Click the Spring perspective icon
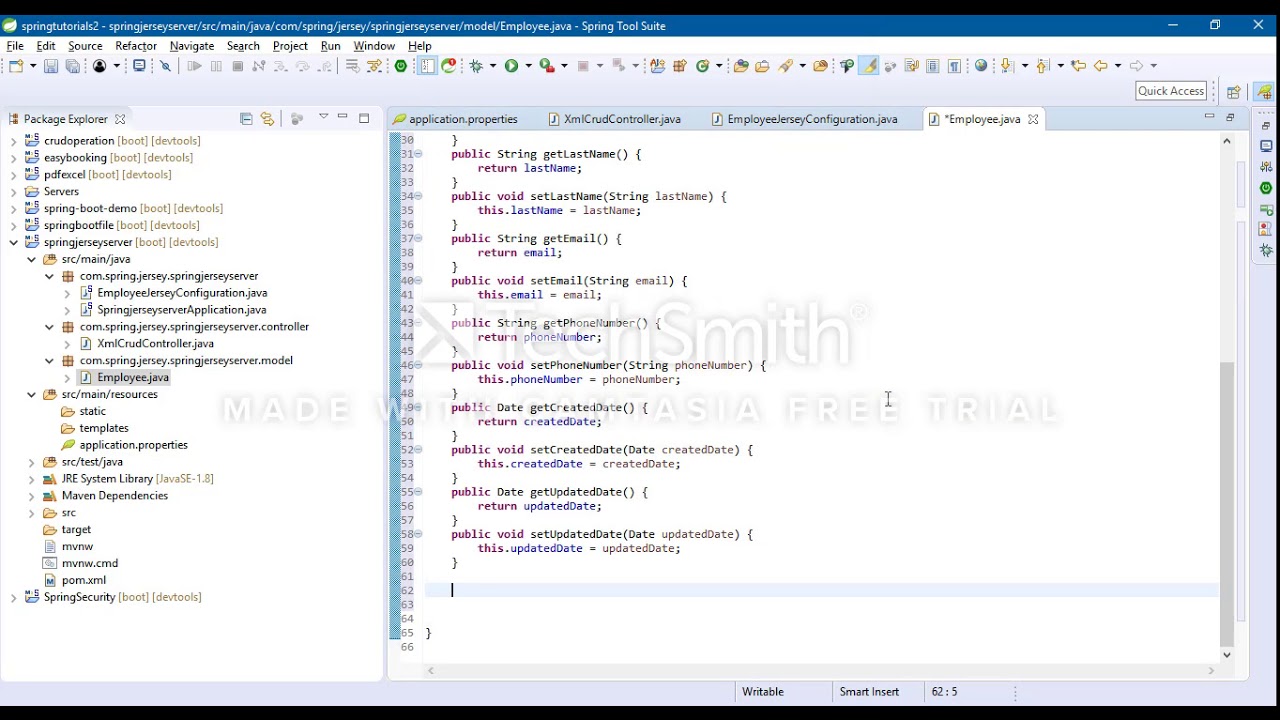Screen dimensions: 1280x720 click(x=1265, y=92)
